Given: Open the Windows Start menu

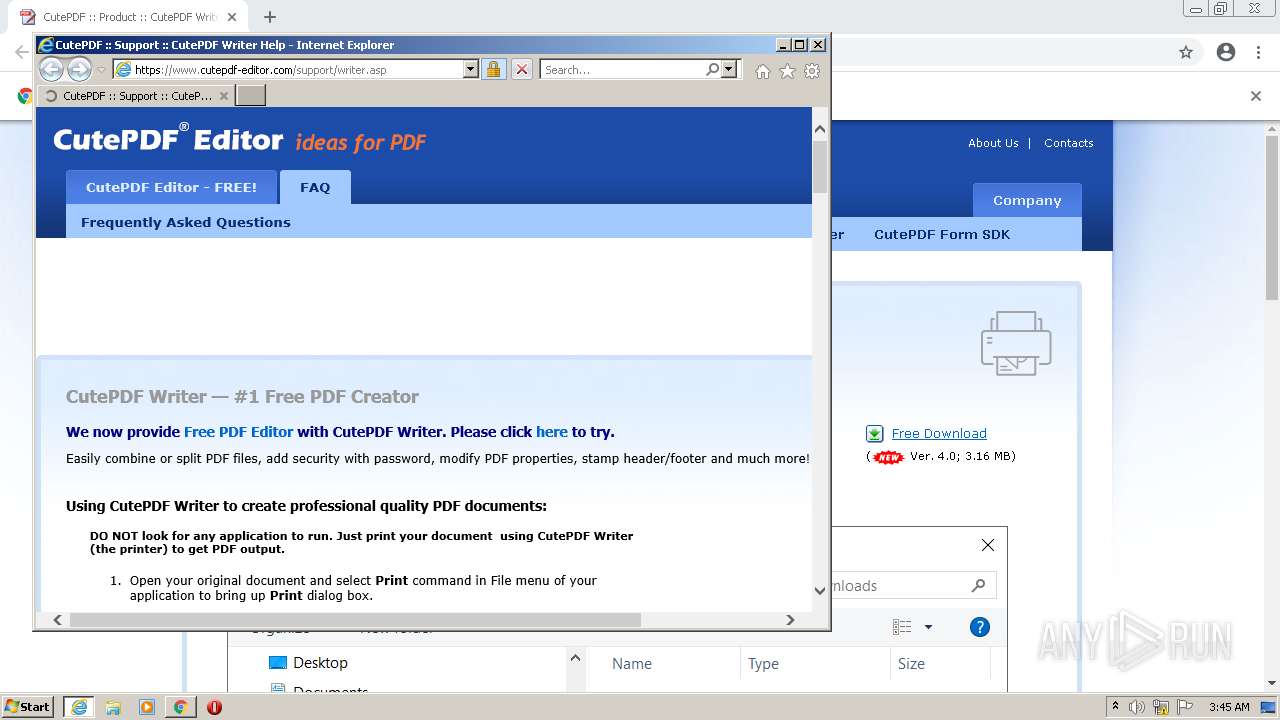Looking at the screenshot, I should pos(28,706).
